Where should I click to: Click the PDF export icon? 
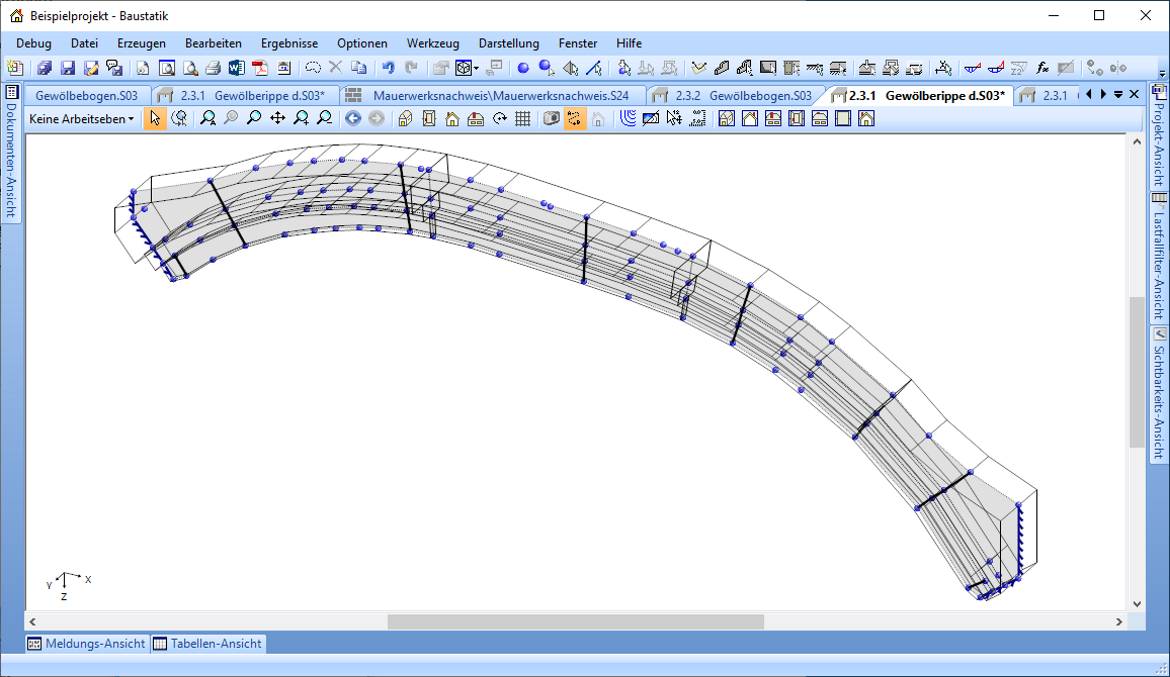click(260, 68)
